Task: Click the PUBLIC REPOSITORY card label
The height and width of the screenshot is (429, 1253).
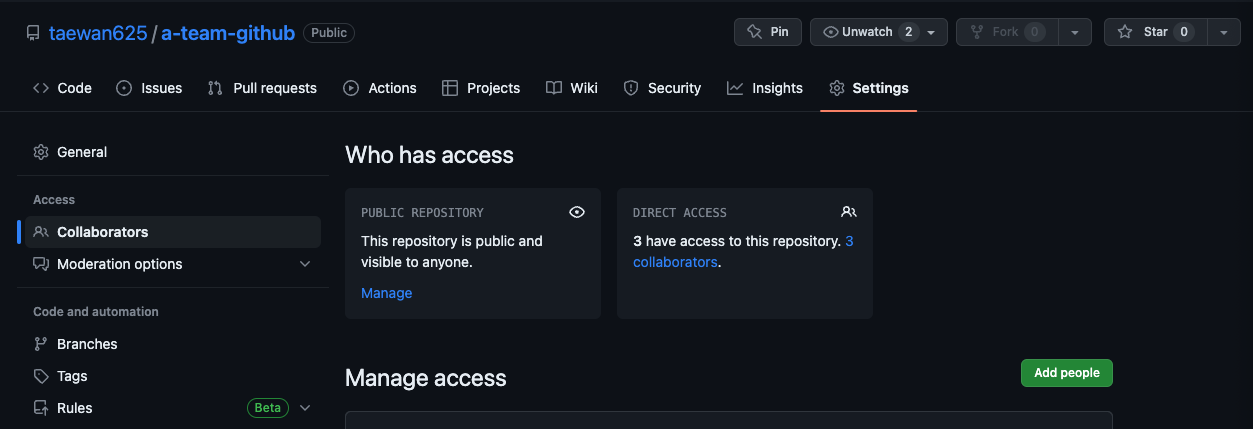Action: [422, 213]
